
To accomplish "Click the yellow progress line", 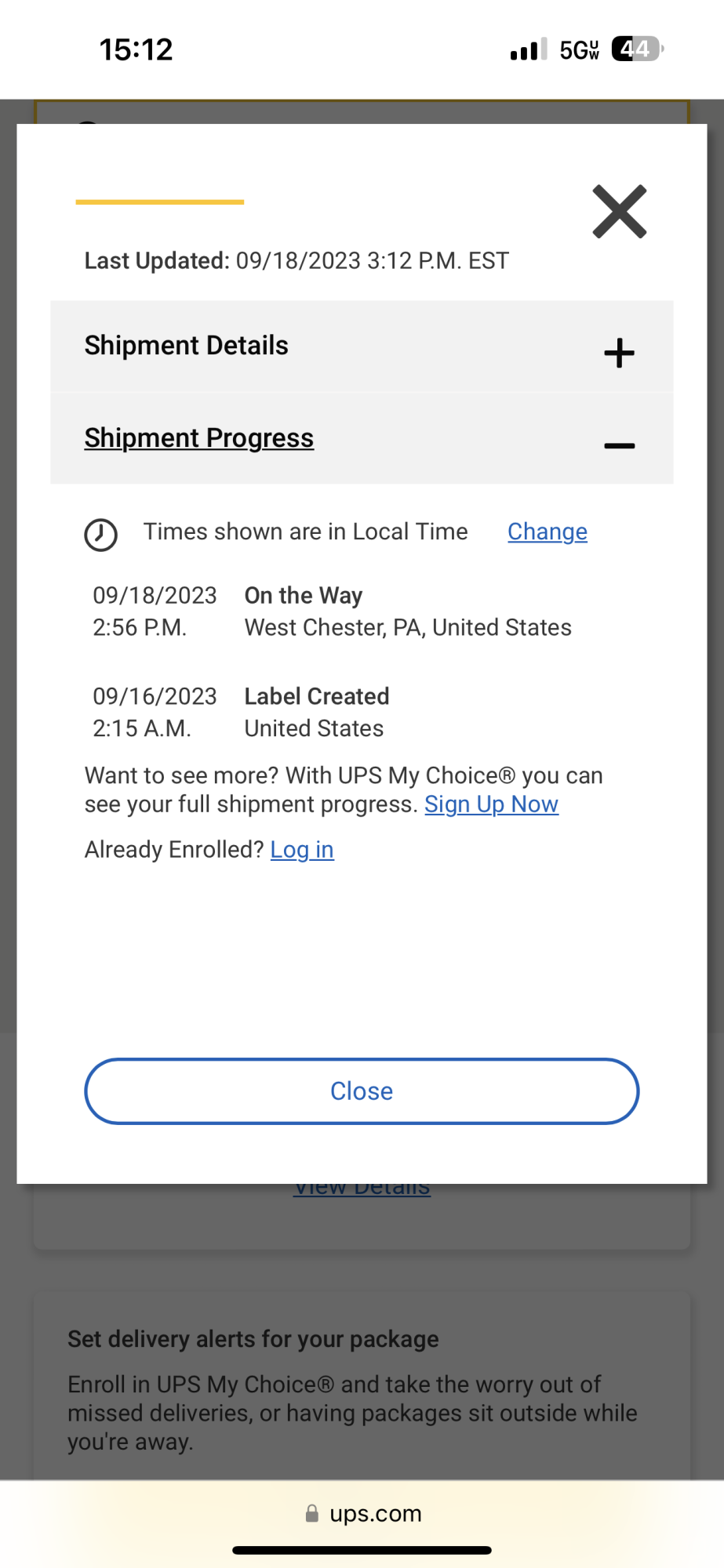I will [x=160, y=202].
